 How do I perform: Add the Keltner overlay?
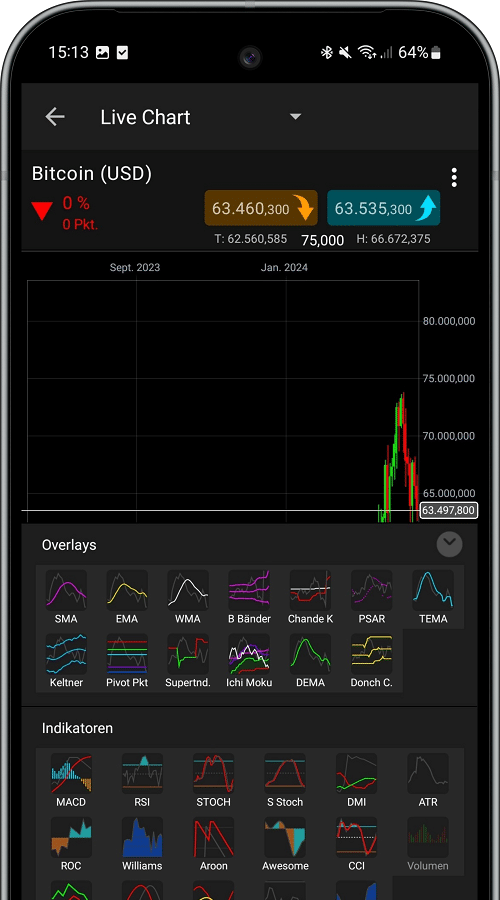click(66, 661)
